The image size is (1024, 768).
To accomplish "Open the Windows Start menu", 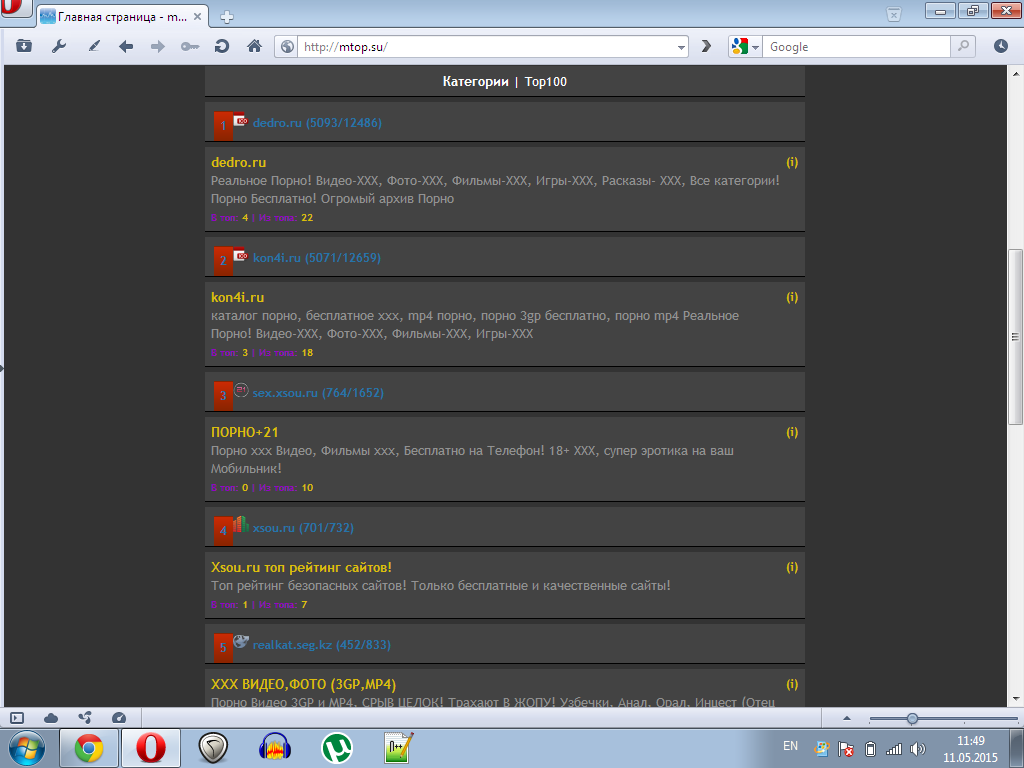I will 27,748.
